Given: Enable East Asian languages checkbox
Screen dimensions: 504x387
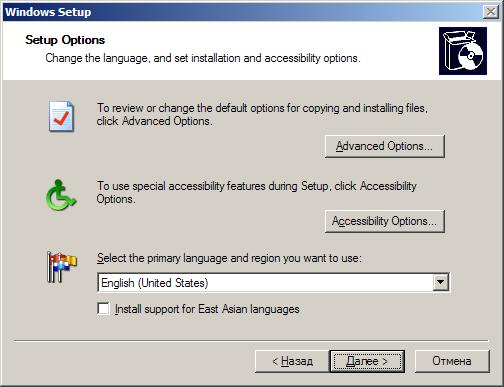Looking at the screenshot, I should tap(103, 309).
